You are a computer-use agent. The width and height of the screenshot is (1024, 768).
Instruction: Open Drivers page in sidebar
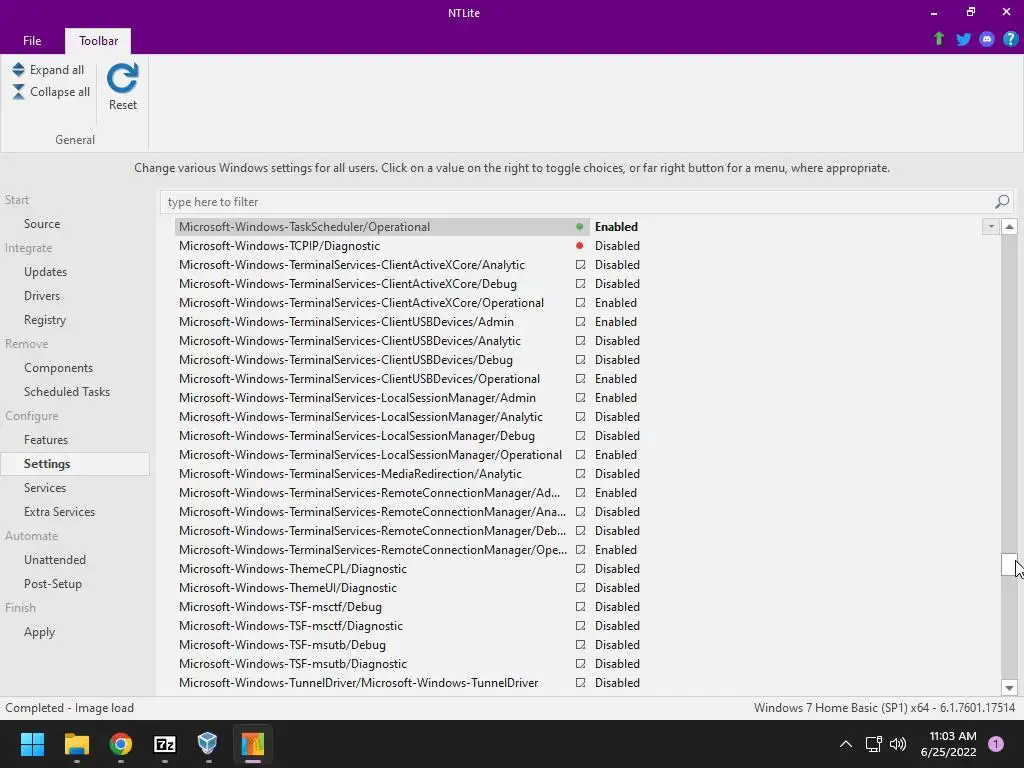[x=42, y=296]
